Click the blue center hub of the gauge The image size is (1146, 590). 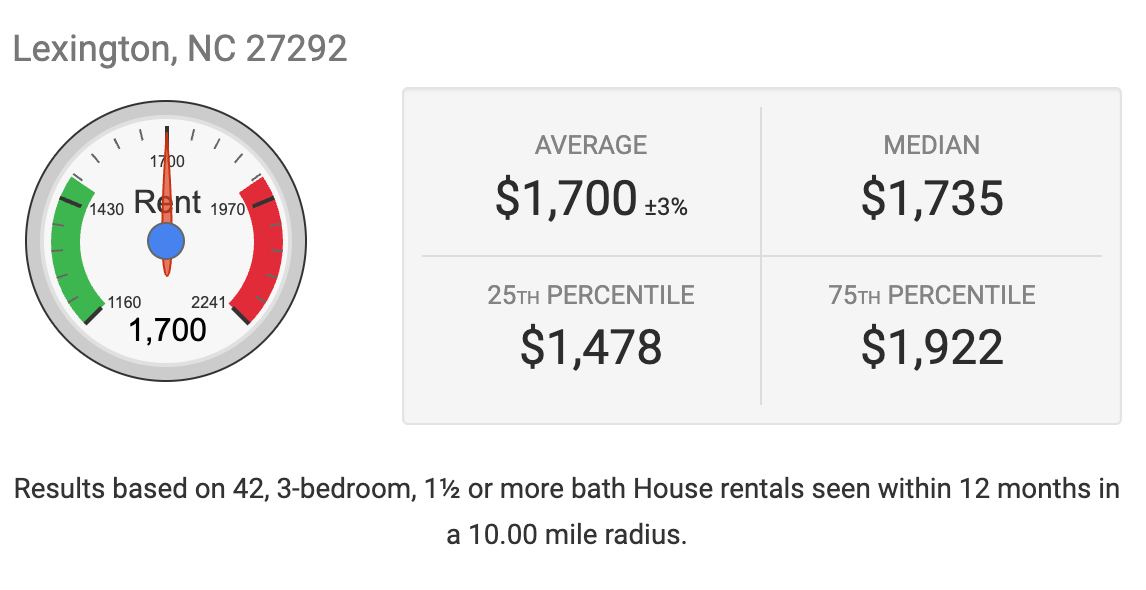(x=166, y=242)
